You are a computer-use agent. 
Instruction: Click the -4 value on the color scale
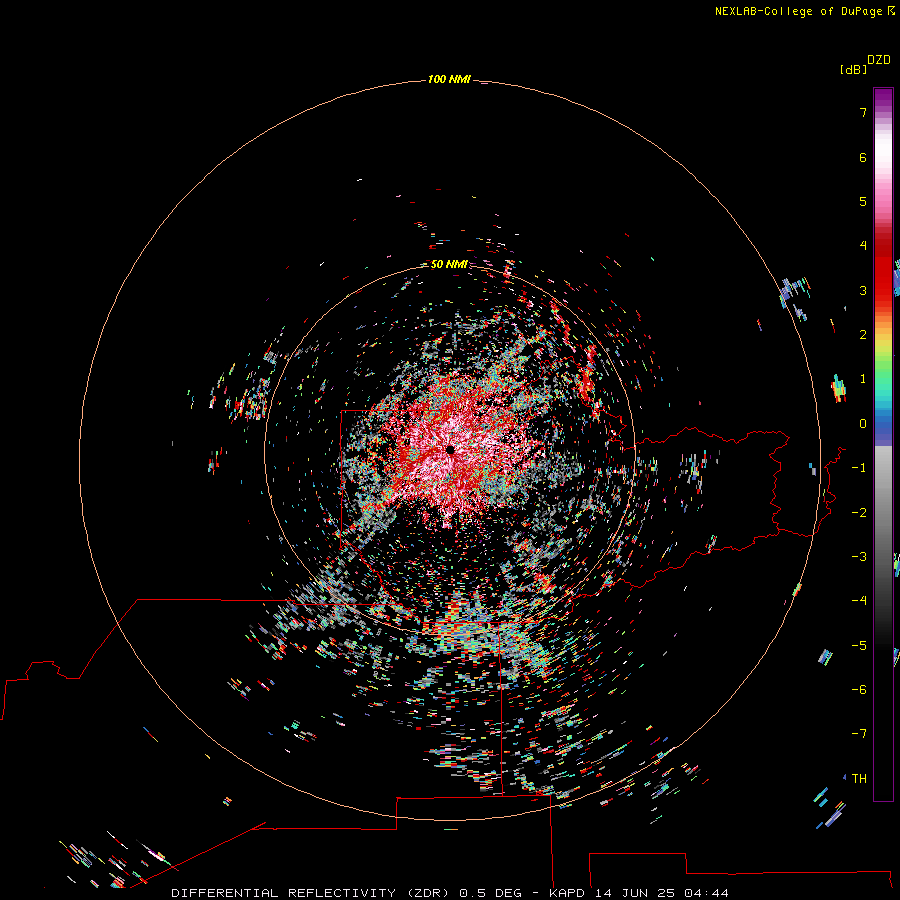coord(859,601)
